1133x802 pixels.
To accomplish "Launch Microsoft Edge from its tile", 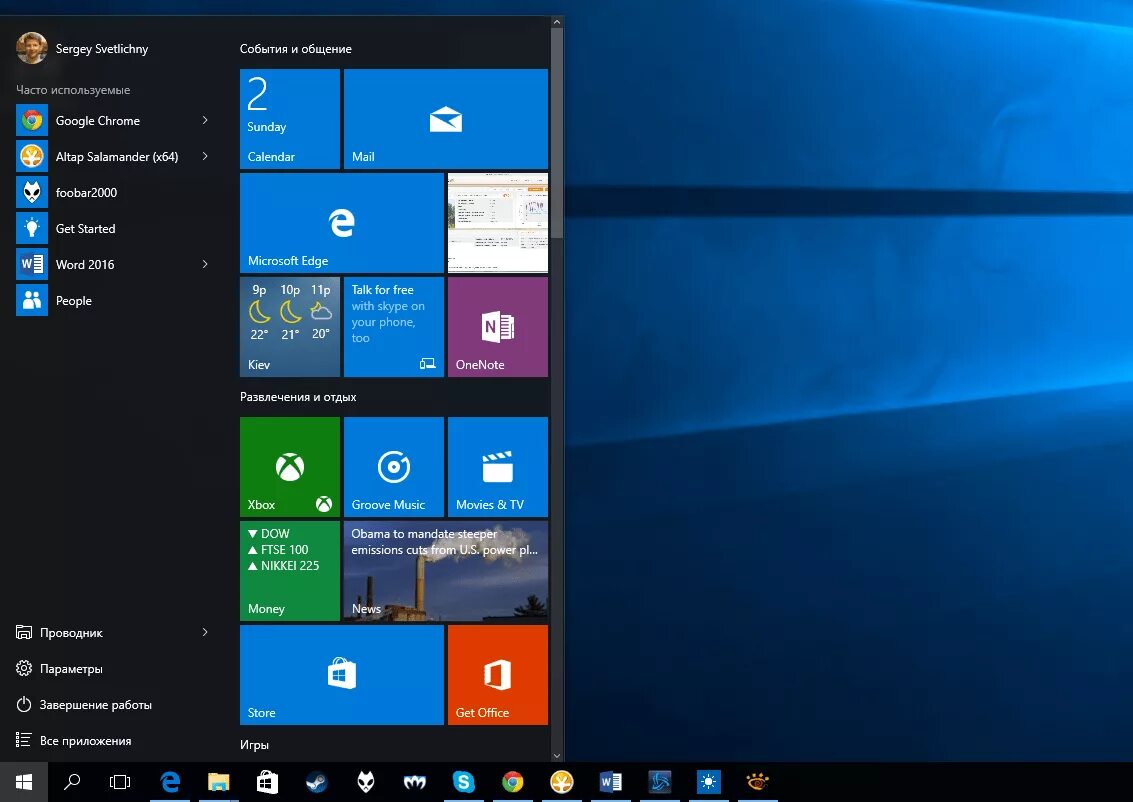I will 342,223.
